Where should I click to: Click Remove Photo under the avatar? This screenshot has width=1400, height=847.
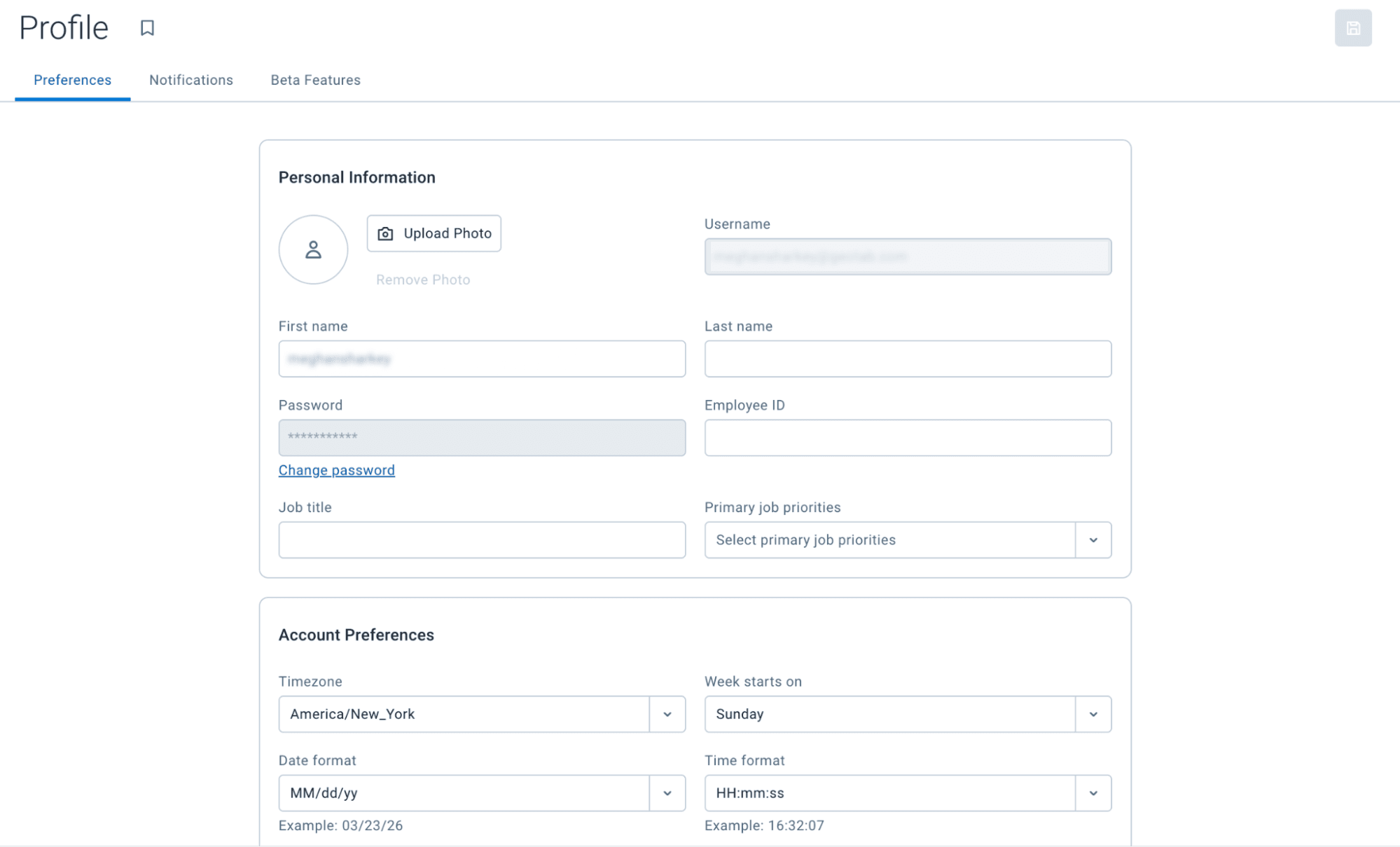[x=422, y=279]
